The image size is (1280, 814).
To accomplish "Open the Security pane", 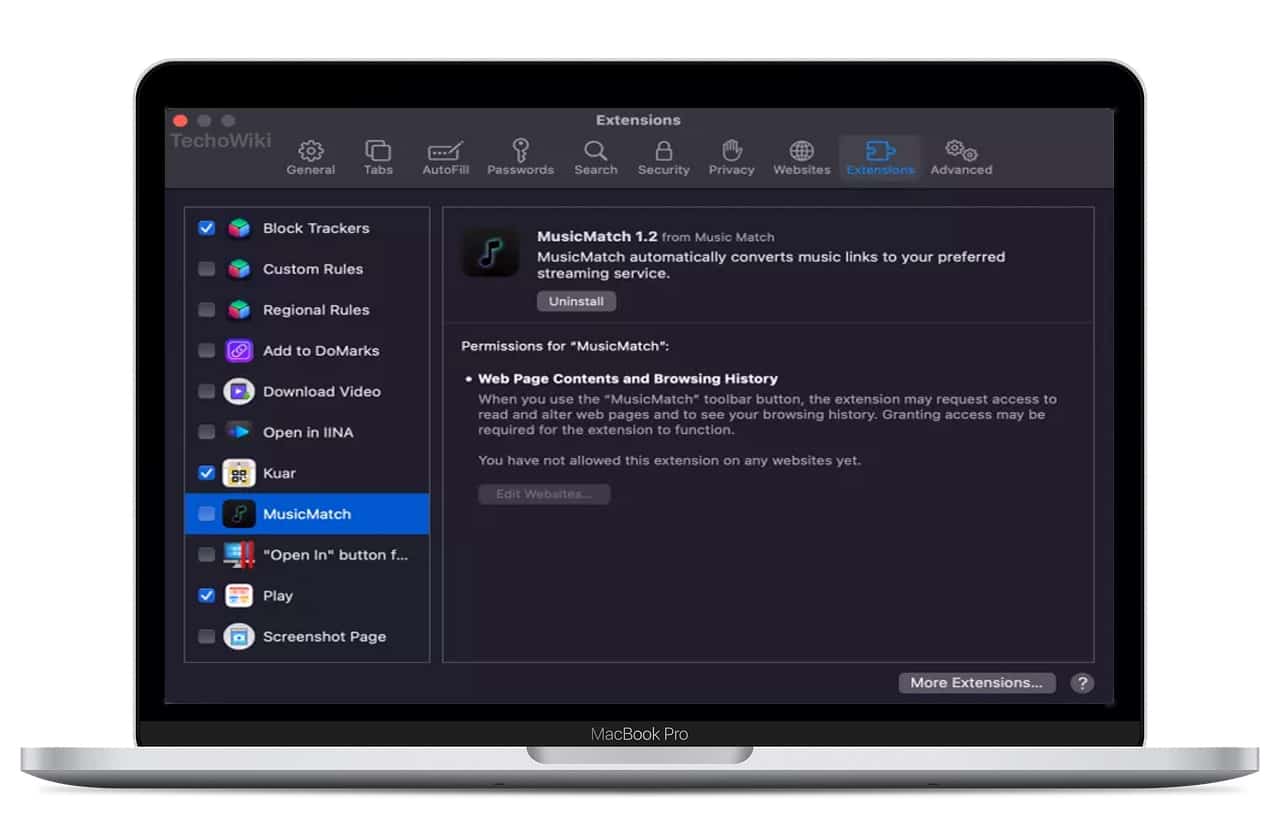I will [664, 158].
